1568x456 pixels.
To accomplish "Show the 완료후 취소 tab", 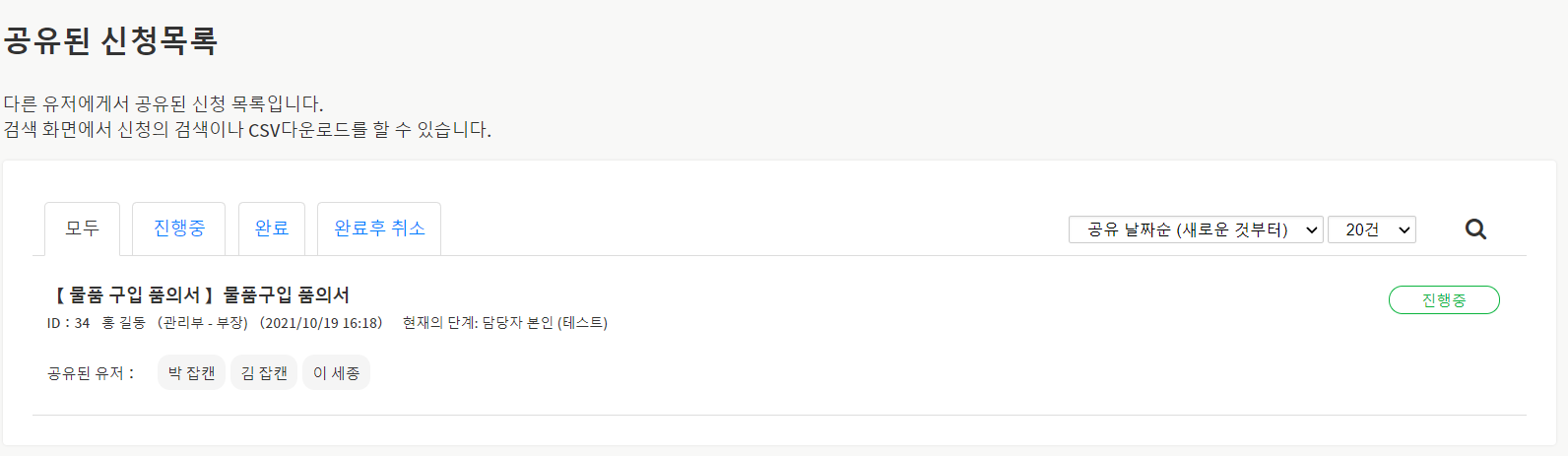I will pos(379,228).
